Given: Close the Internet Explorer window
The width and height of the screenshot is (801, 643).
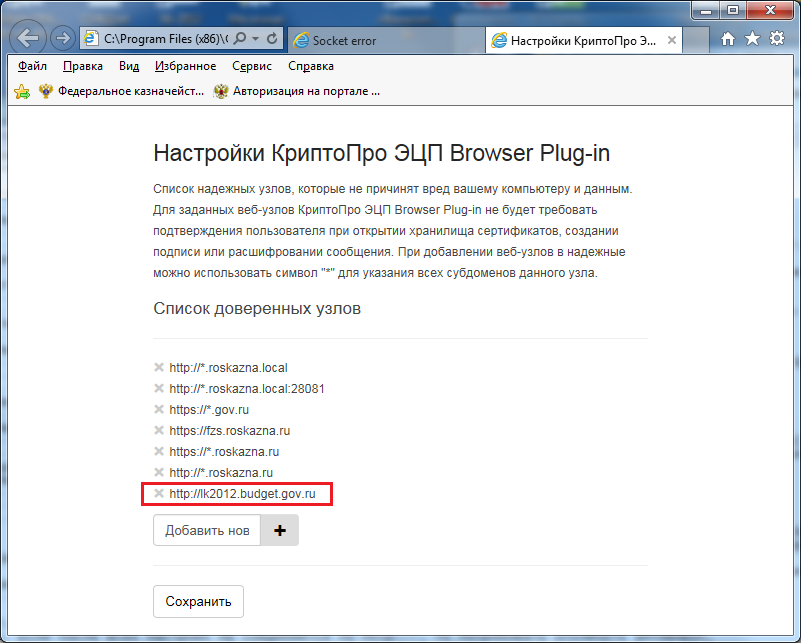Looking at the screenshot, I should tap(771, 10).
